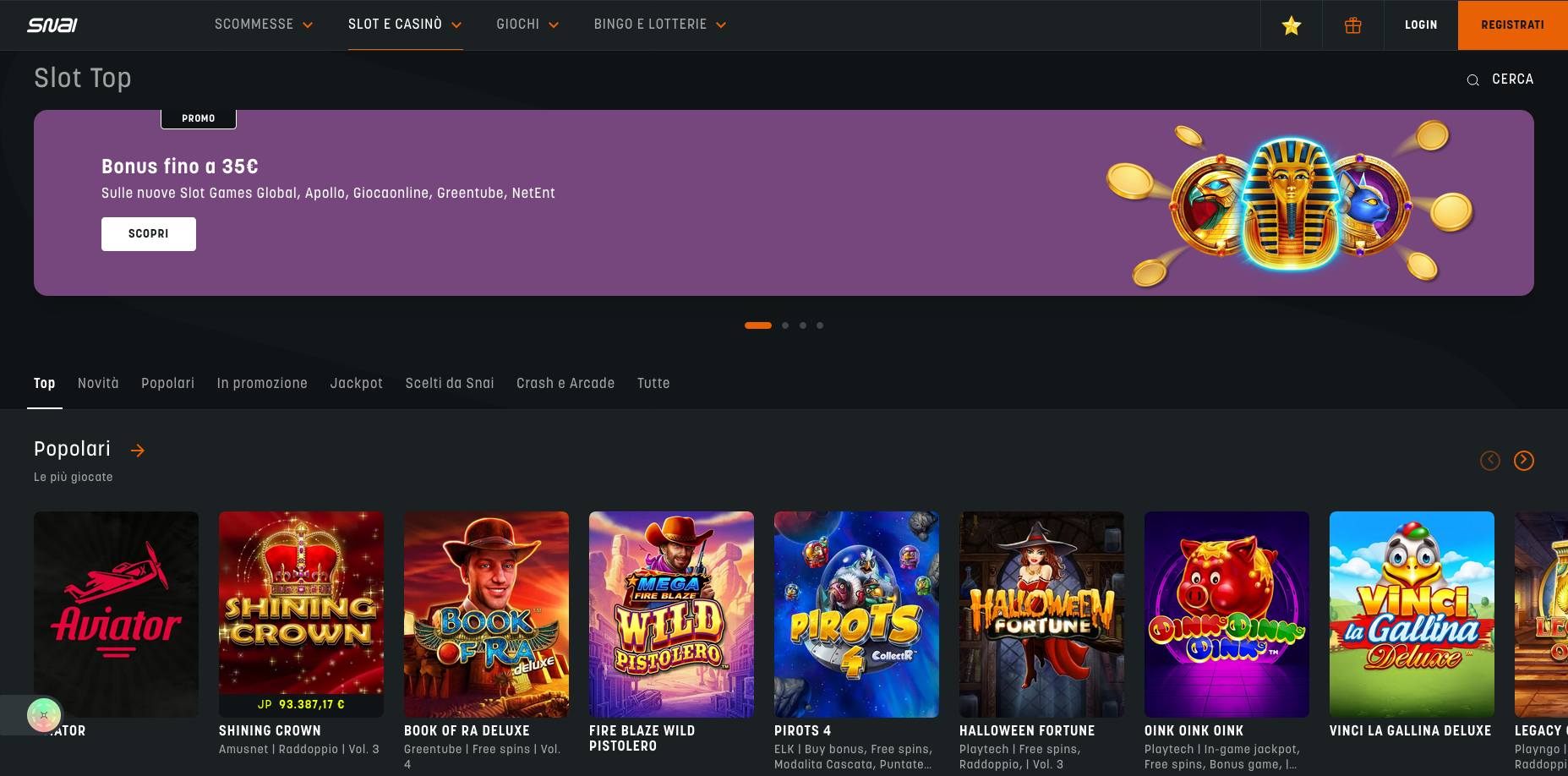The width and height of the screenshot is (1568, 776).
Task: Expand the Giochi dropdown menu
Action: click(x=527, y=25)
